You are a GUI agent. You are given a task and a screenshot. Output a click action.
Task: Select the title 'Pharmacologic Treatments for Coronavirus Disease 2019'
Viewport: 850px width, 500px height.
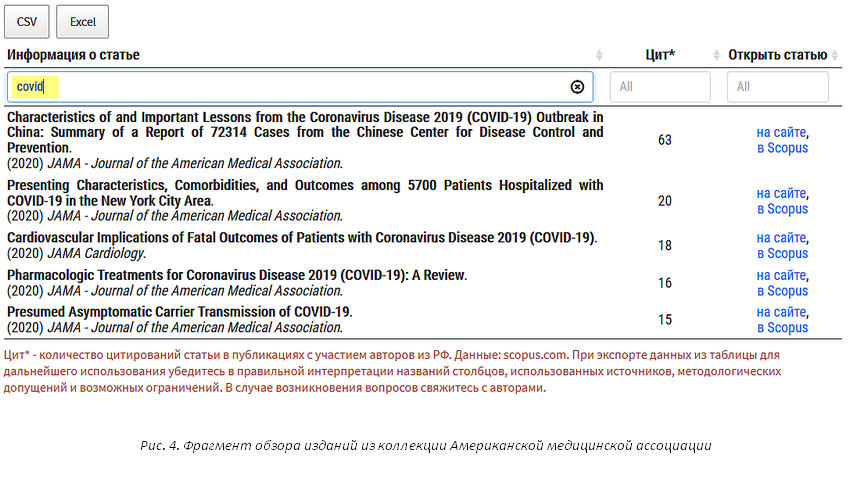coord(237,275)
